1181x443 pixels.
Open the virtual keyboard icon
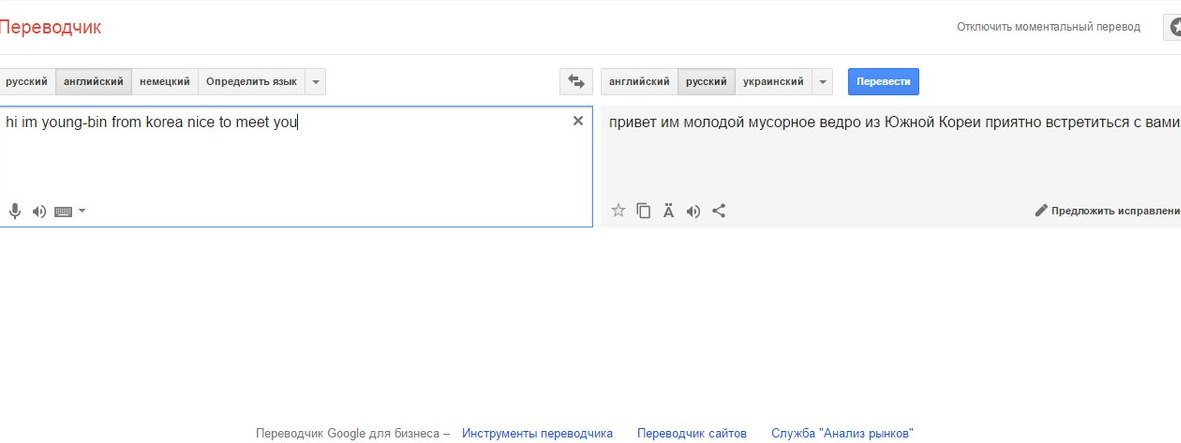coord(63,211)
